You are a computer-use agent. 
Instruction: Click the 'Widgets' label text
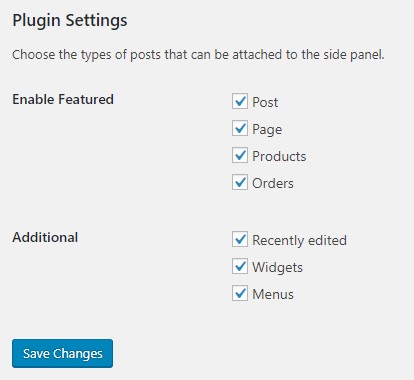(x=277, y=268)
